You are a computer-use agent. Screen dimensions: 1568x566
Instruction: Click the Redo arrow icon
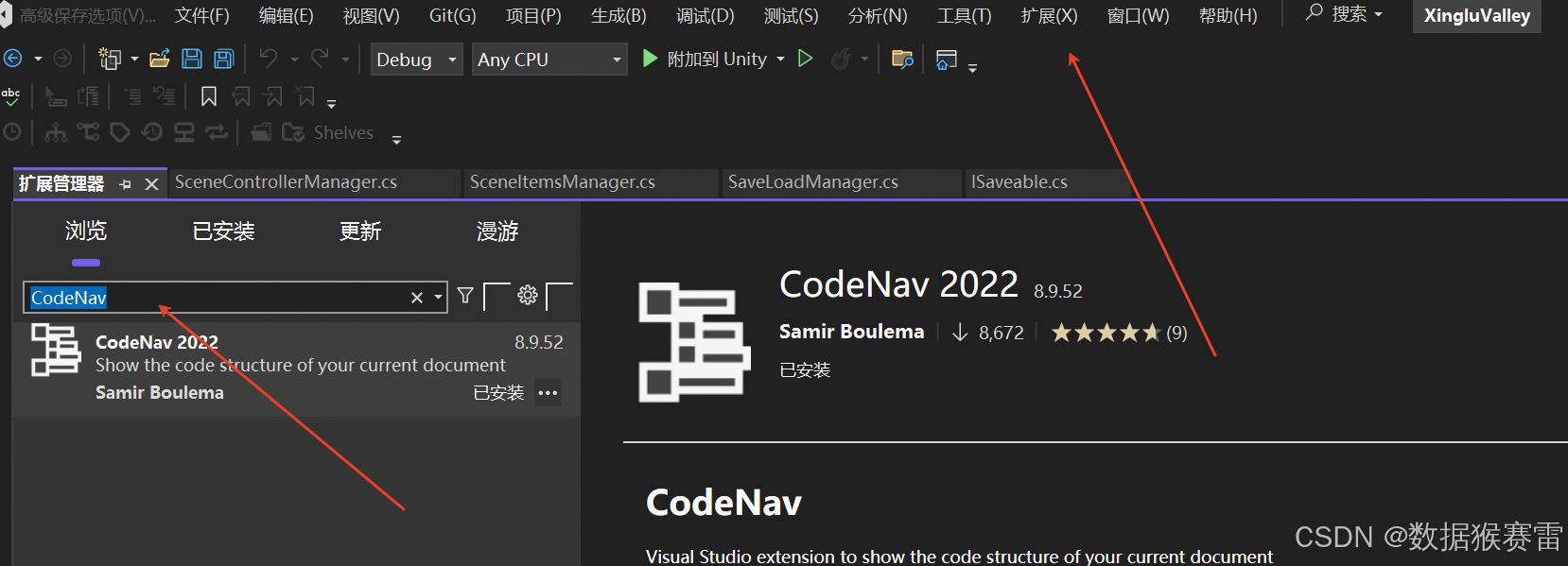[x=320, y=59]
